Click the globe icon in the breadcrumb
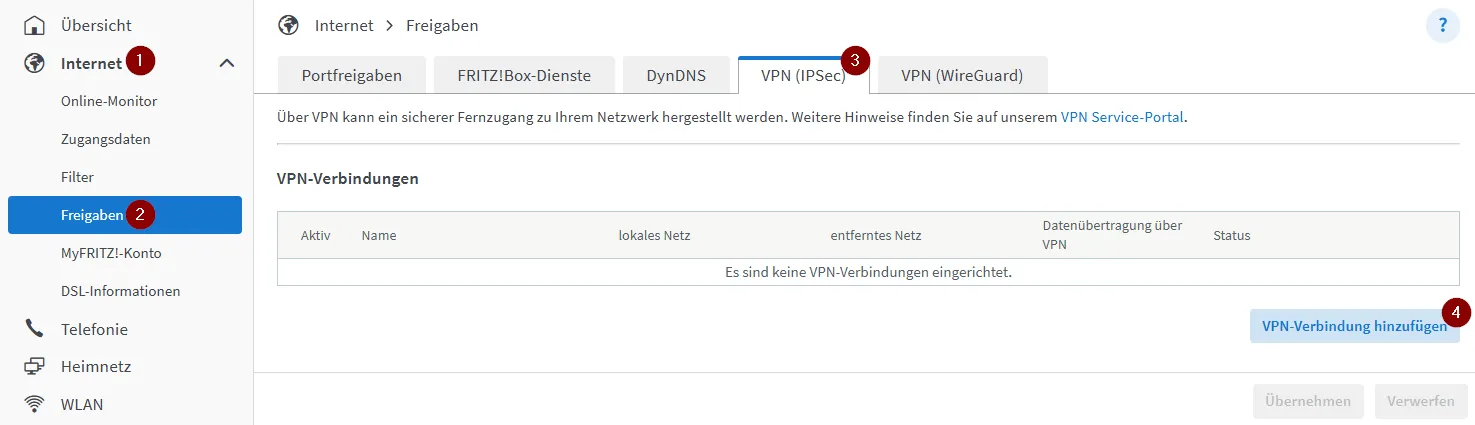This screenshot has height=425, width=1475. (288, 25)
